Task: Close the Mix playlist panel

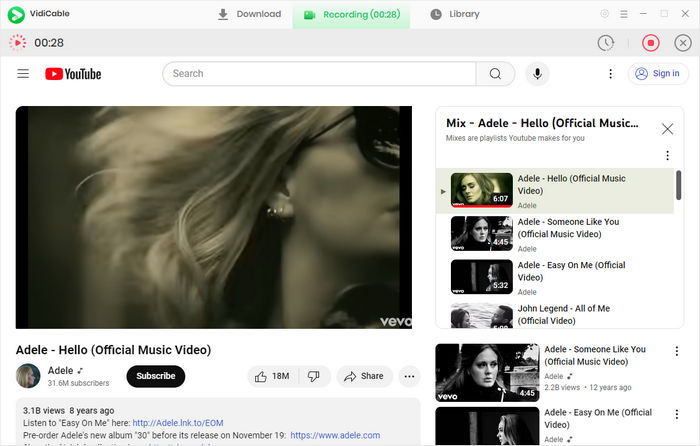Action: (667, 129)
